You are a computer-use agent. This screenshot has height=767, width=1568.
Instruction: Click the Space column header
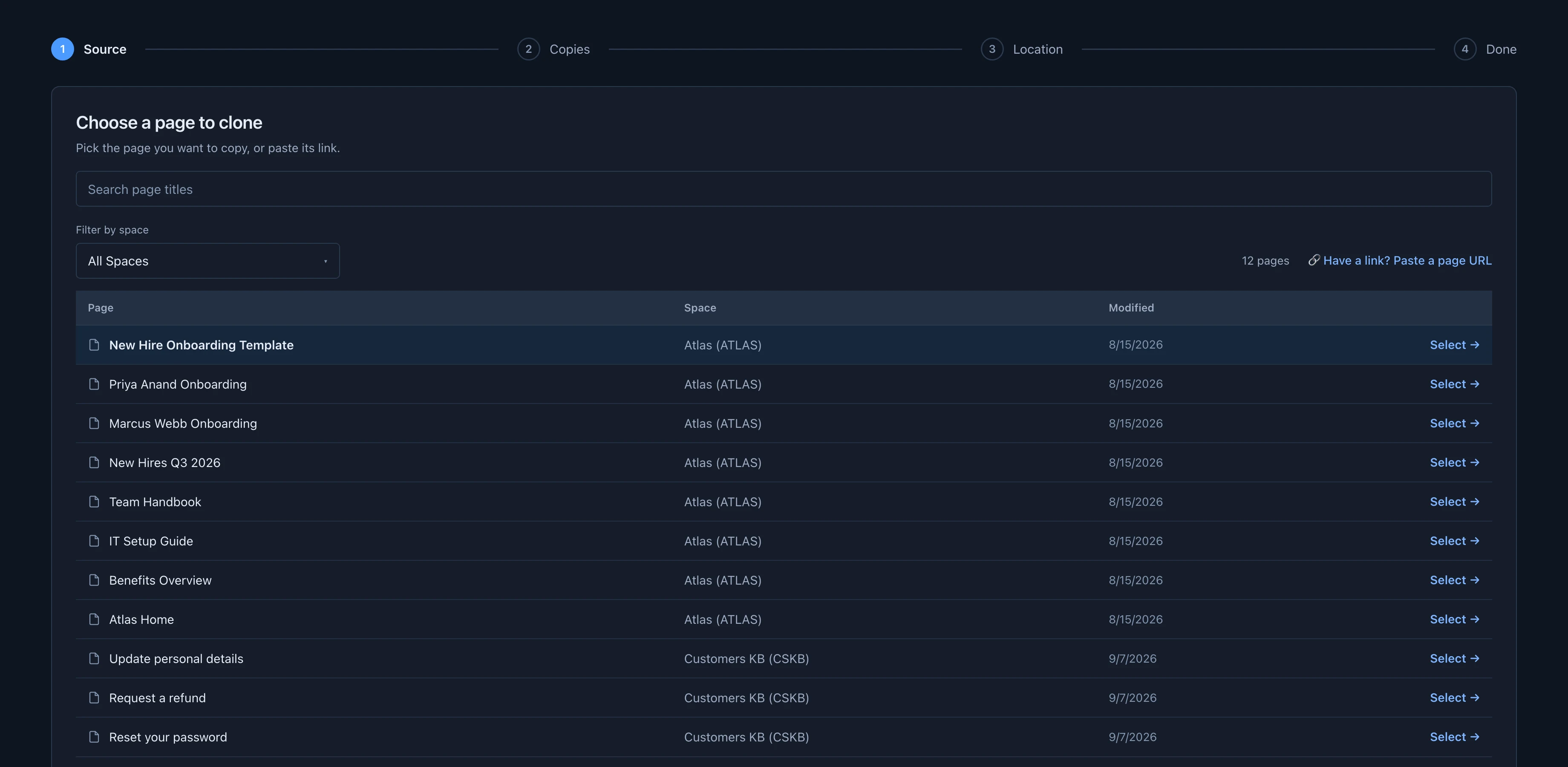(x=700, y=308)
